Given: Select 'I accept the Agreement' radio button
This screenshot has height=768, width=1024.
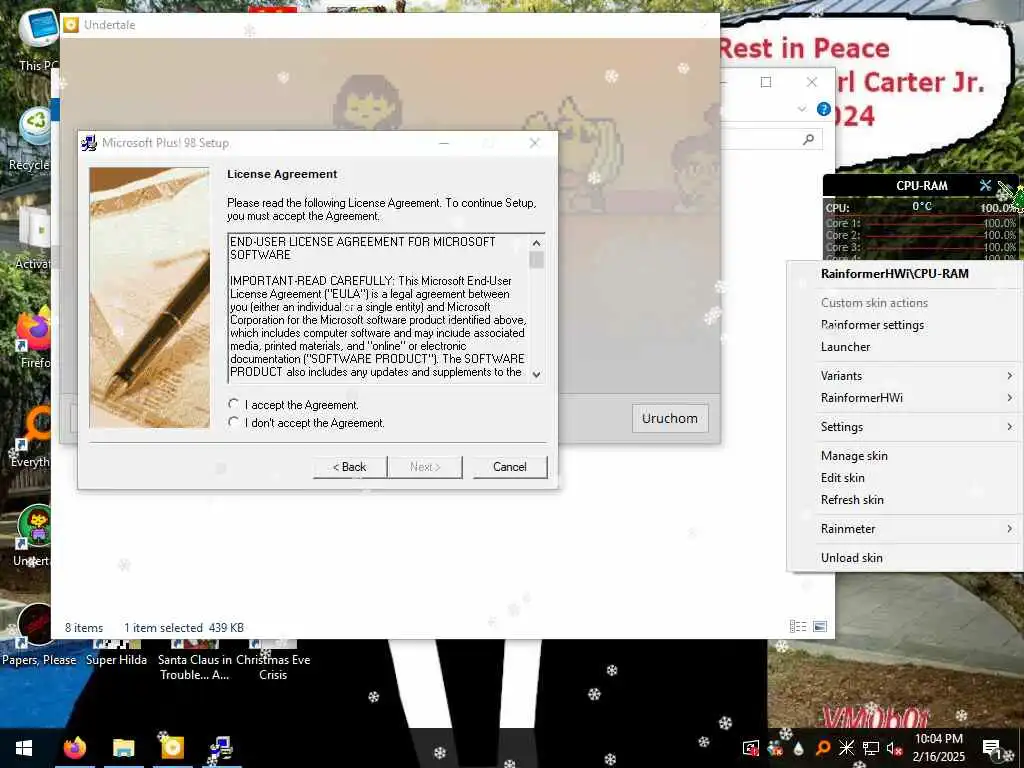Looking at the screenshot, I should (234, 404).
